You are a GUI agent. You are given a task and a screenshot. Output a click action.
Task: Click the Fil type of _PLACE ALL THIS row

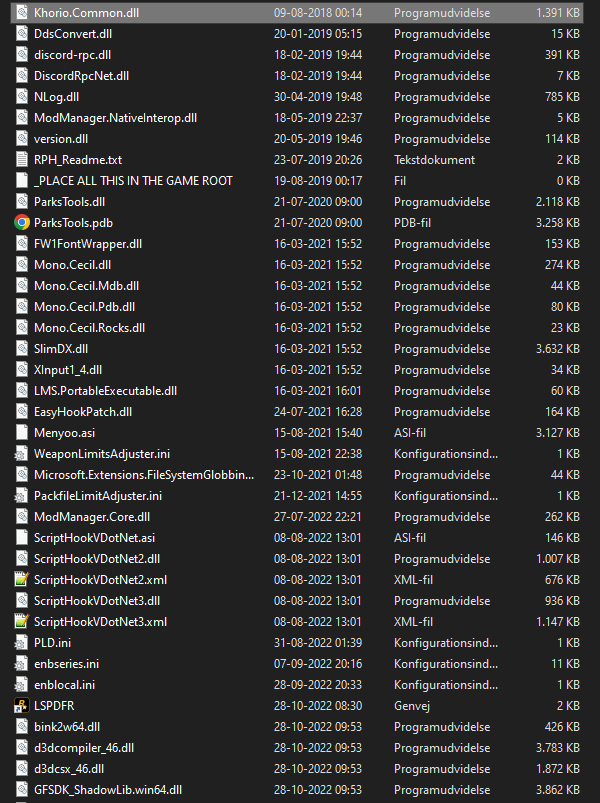pyautogui.click(x=400, y=181)
